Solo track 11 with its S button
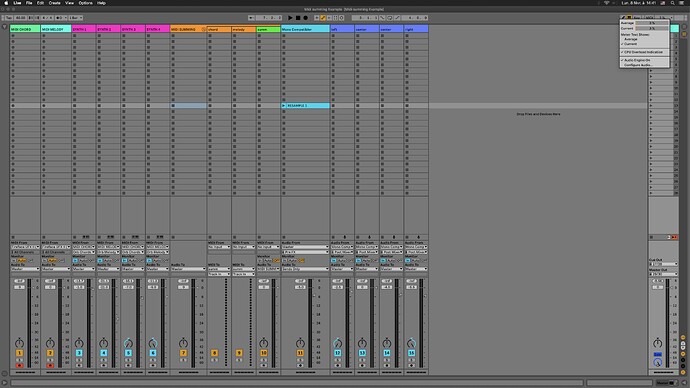 [x=300, y=360]
